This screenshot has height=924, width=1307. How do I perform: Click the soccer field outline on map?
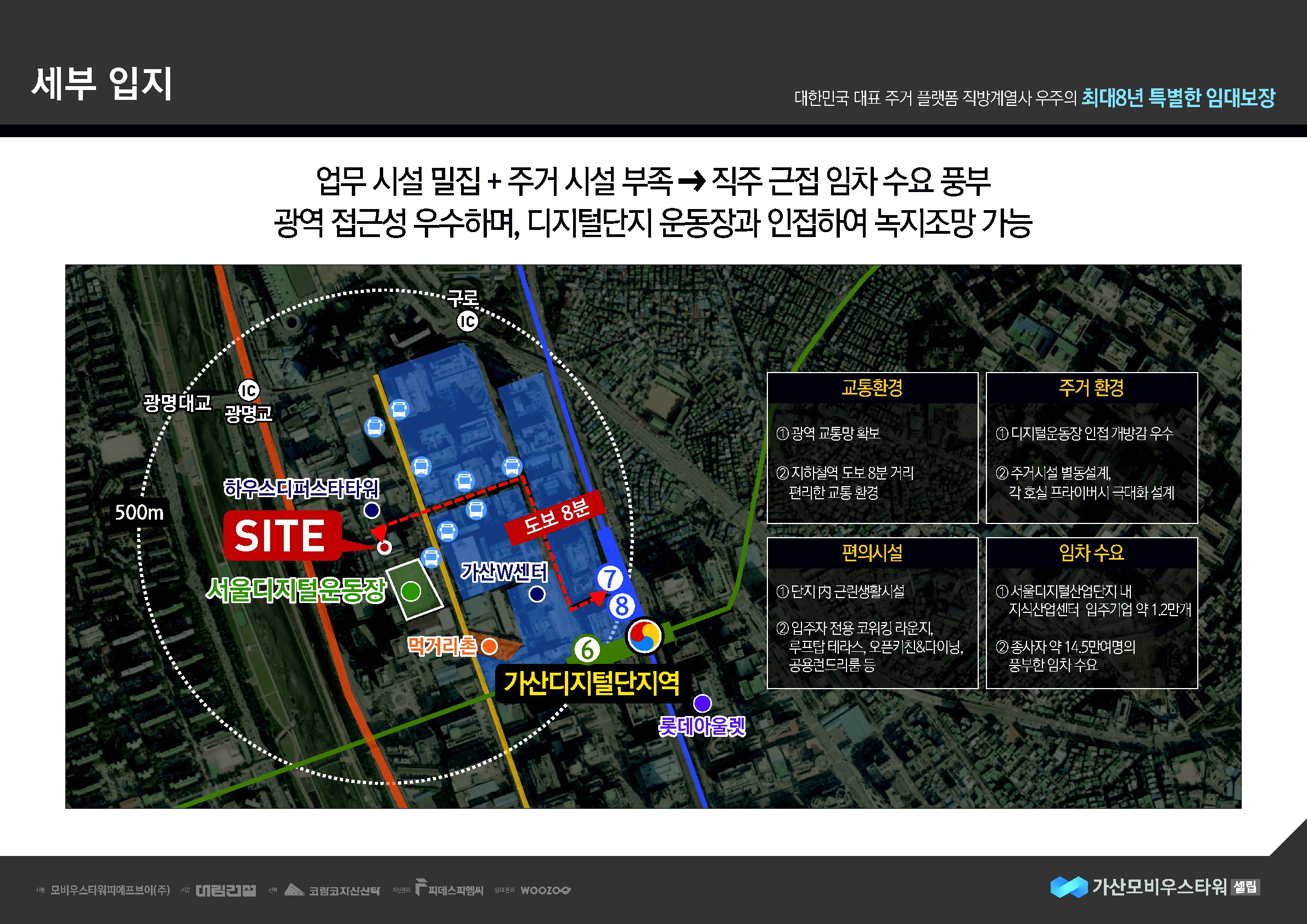click(414, 589)
